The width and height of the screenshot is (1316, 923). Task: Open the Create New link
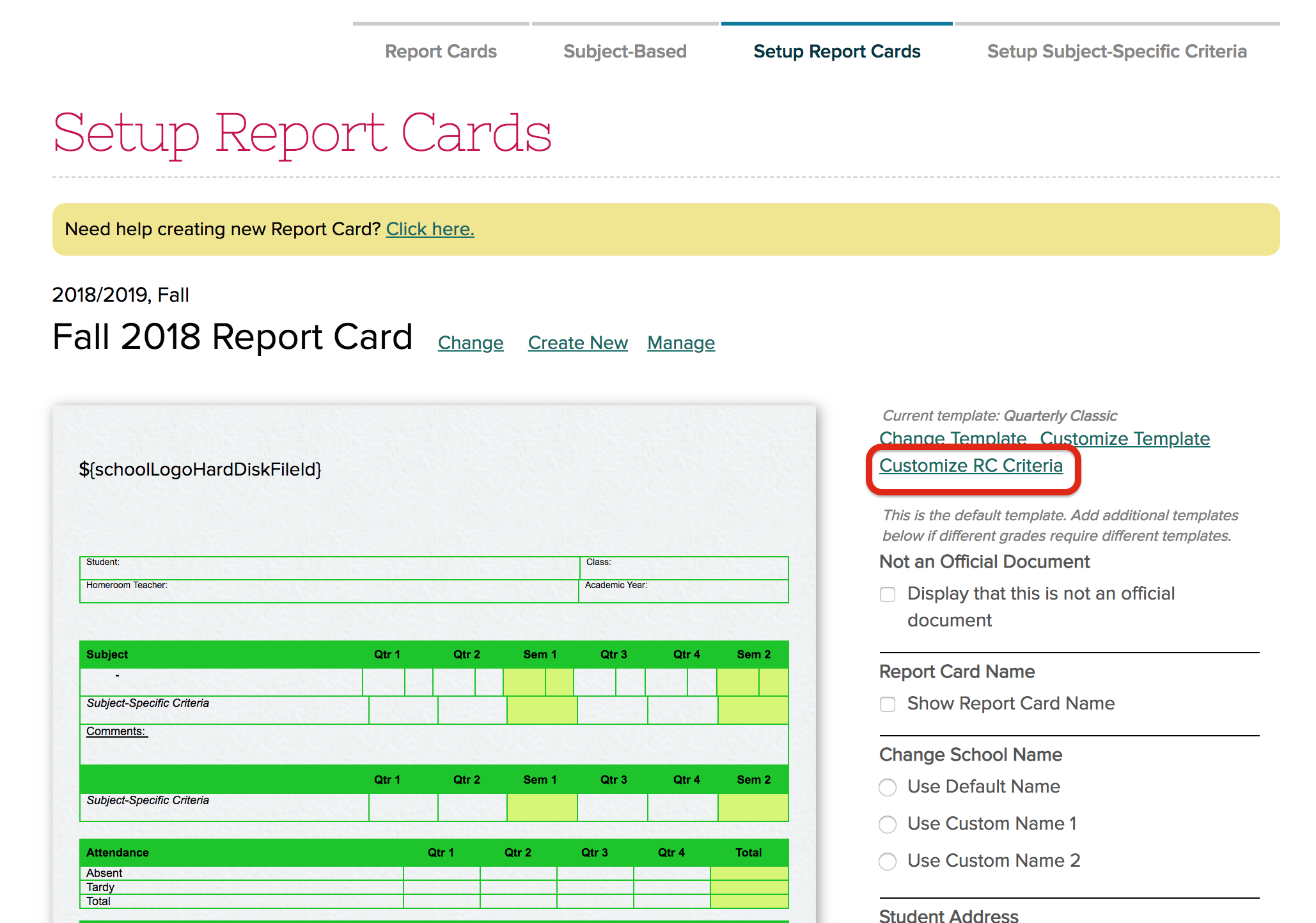tap(577, 343)
